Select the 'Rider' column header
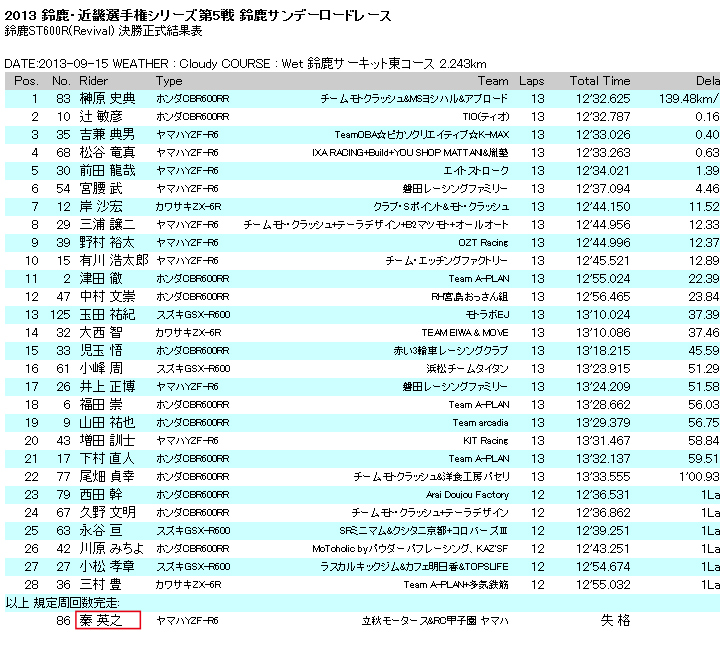Viewport: 720px width, 650px height. [94, 81]
